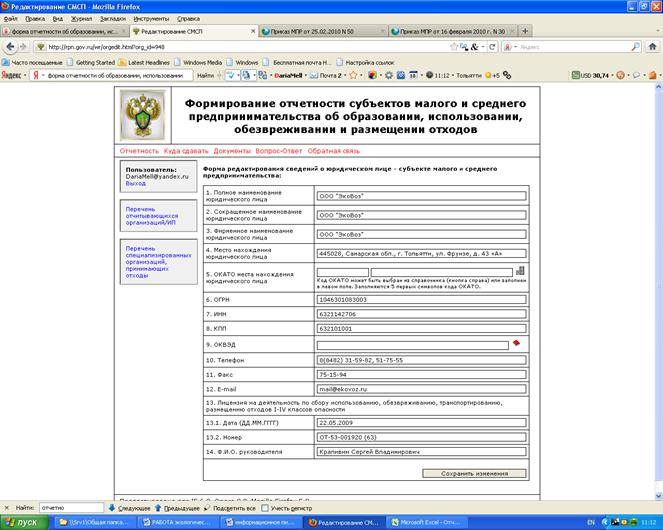
Task: Switch to Приказ МПР от 16 февраля 2010 tab
Action: (x=452, y=31)
